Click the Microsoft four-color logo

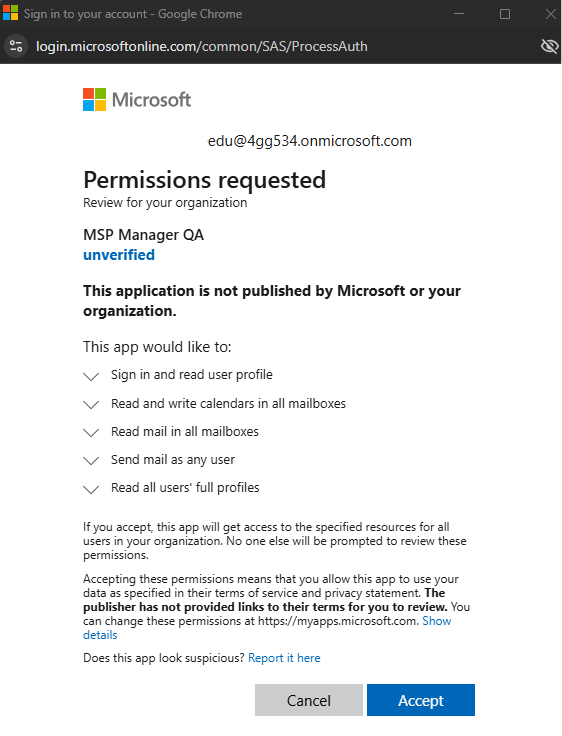click(x=94, y=100)
